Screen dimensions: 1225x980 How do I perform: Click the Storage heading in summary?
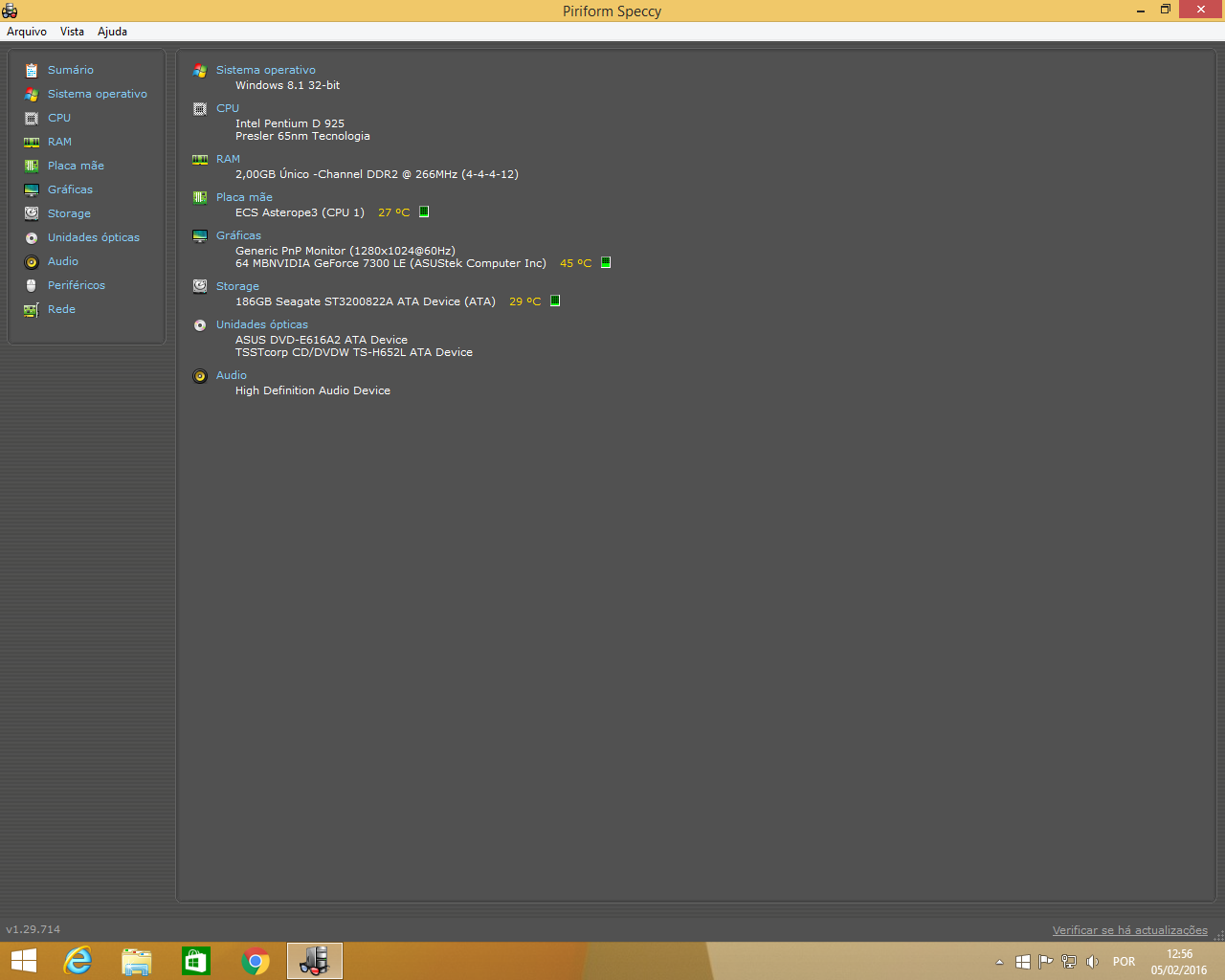[237, 286]
